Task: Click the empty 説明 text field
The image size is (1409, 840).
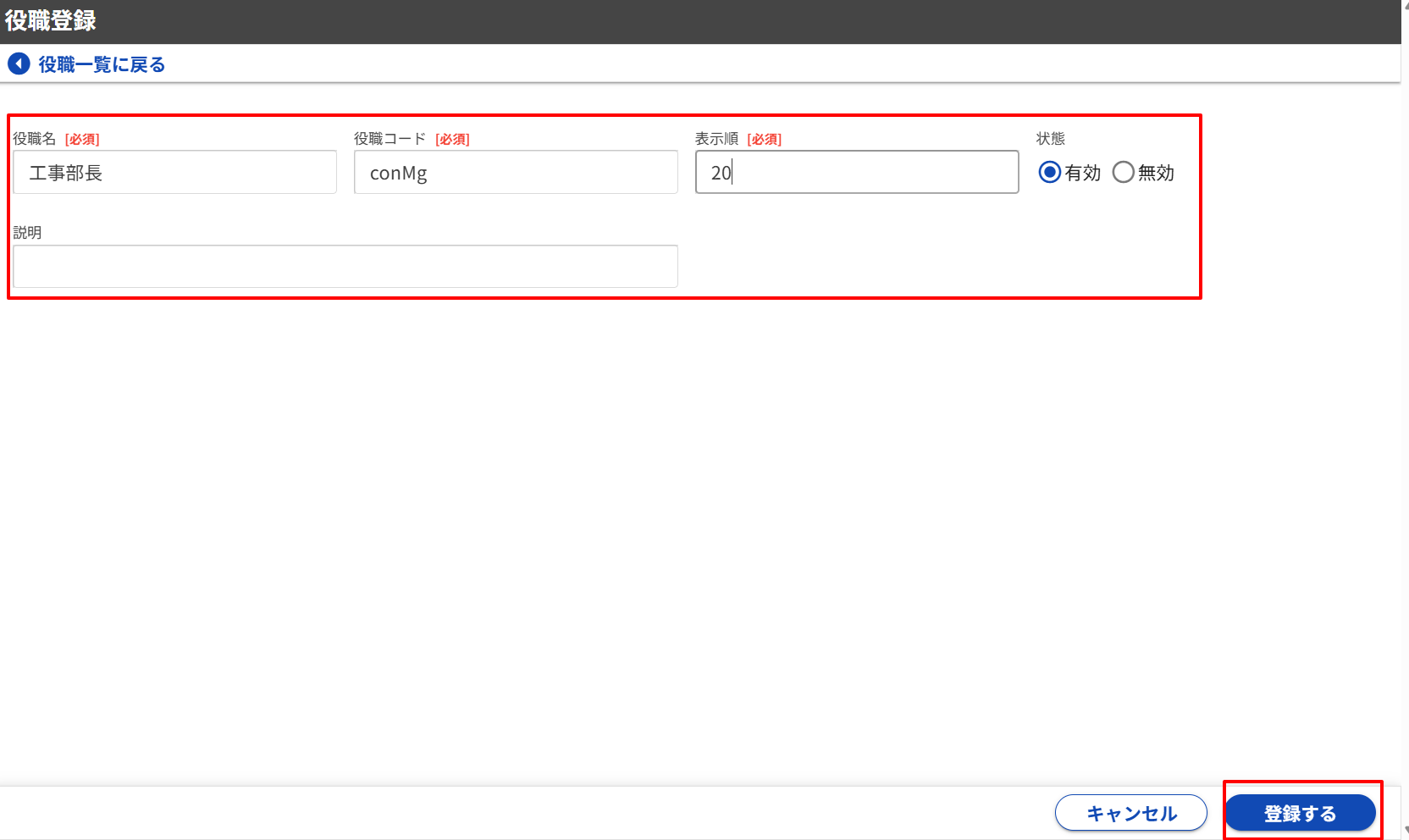Action: 345,267
